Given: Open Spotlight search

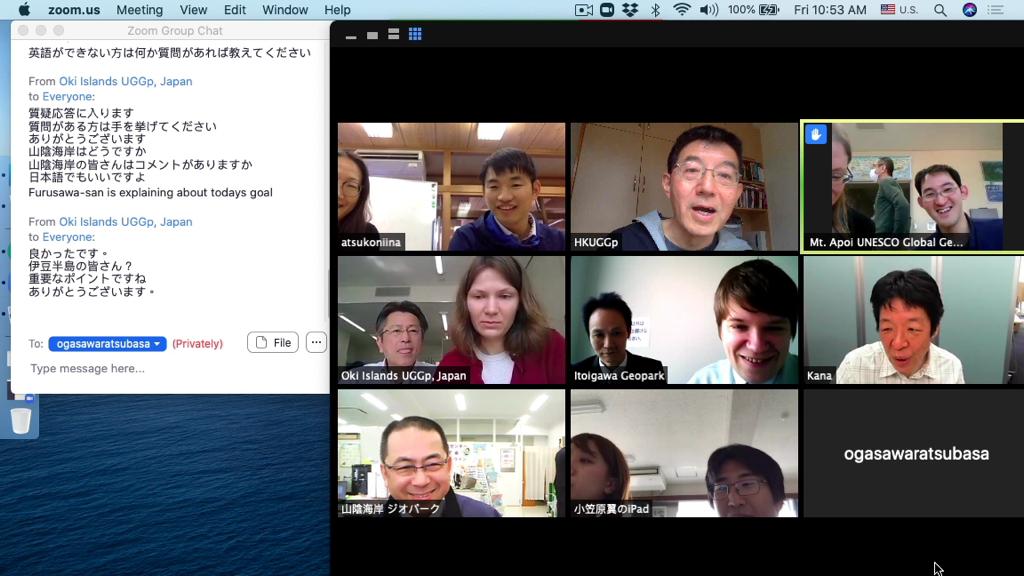Looking at the screenshot, I should [x=940, y=10].
